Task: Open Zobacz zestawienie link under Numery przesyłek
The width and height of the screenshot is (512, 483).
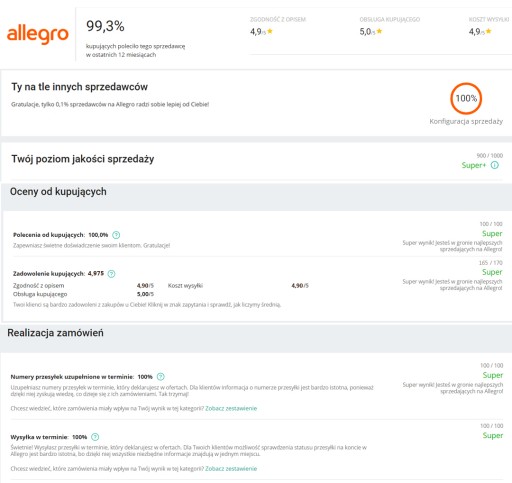Action: coord(231,408)
